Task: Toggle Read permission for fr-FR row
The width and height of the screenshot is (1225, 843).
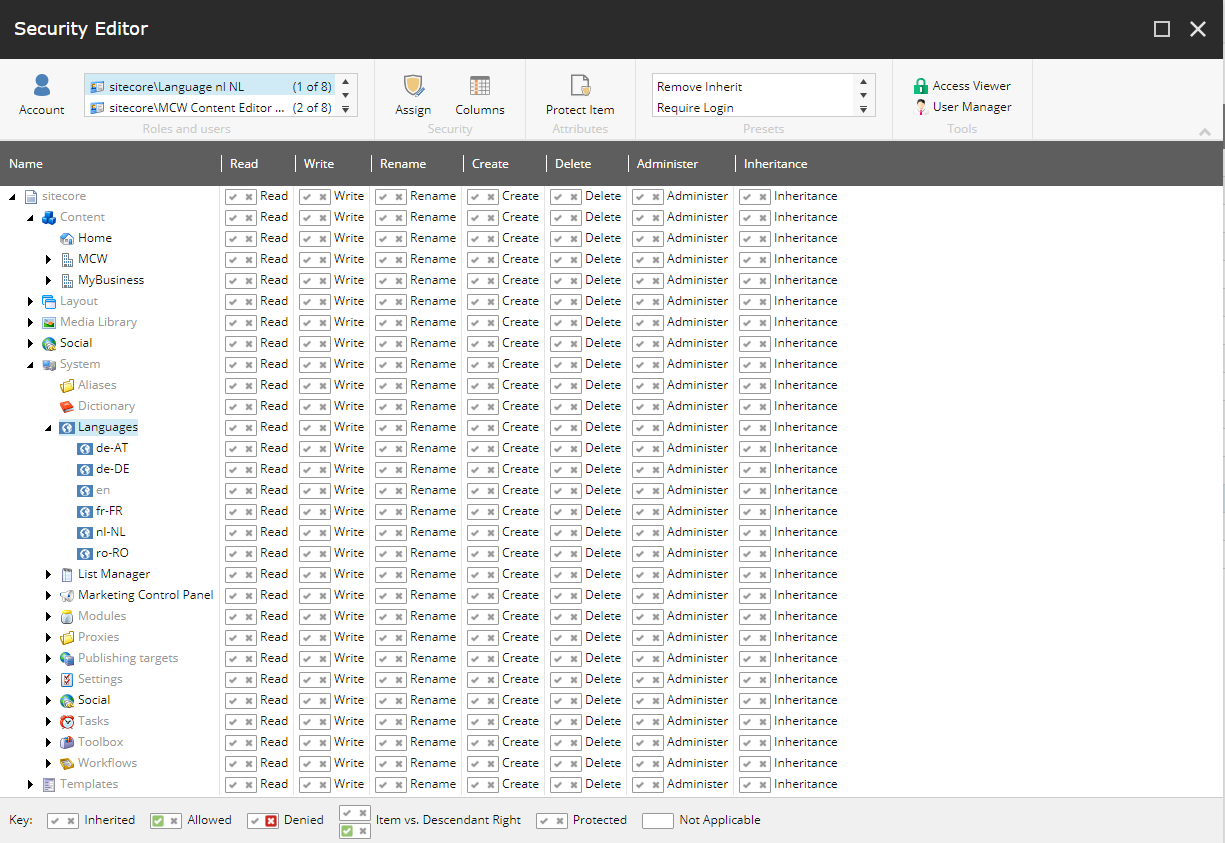Action: 240,511
